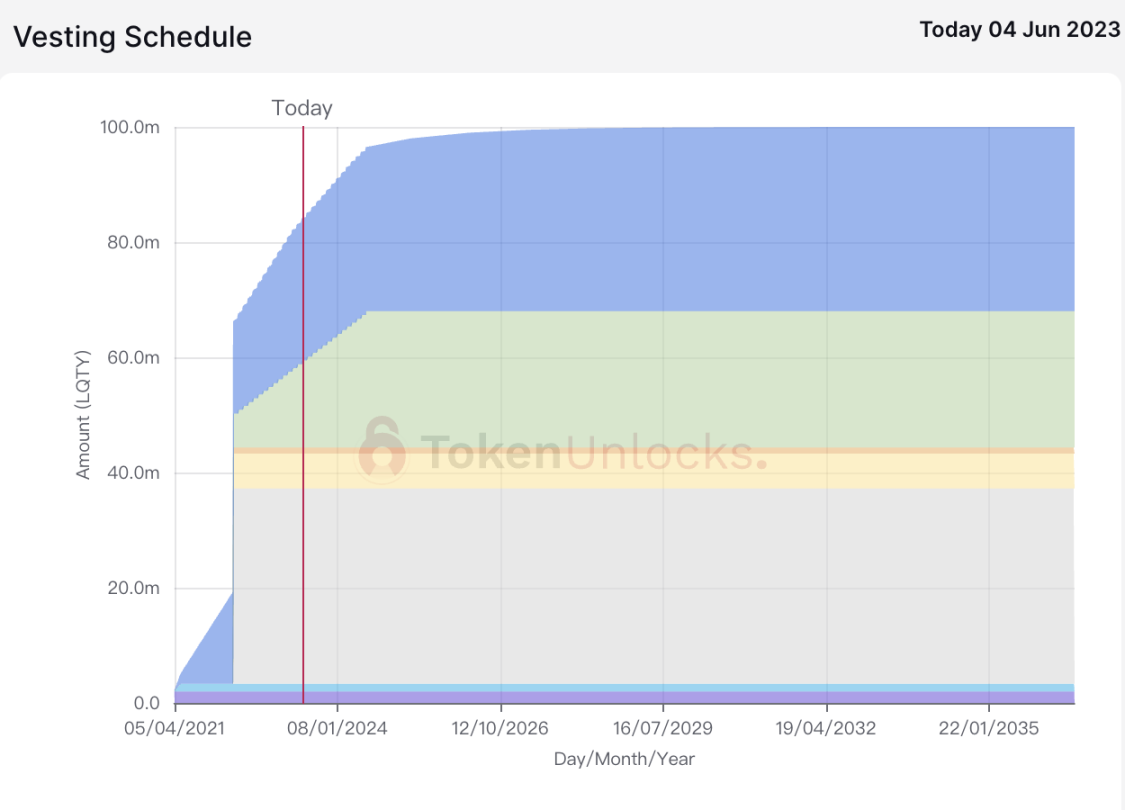Click the thin orange stripe above the yellow band
Screen dimensions: 1125x810
coord(653,451)
